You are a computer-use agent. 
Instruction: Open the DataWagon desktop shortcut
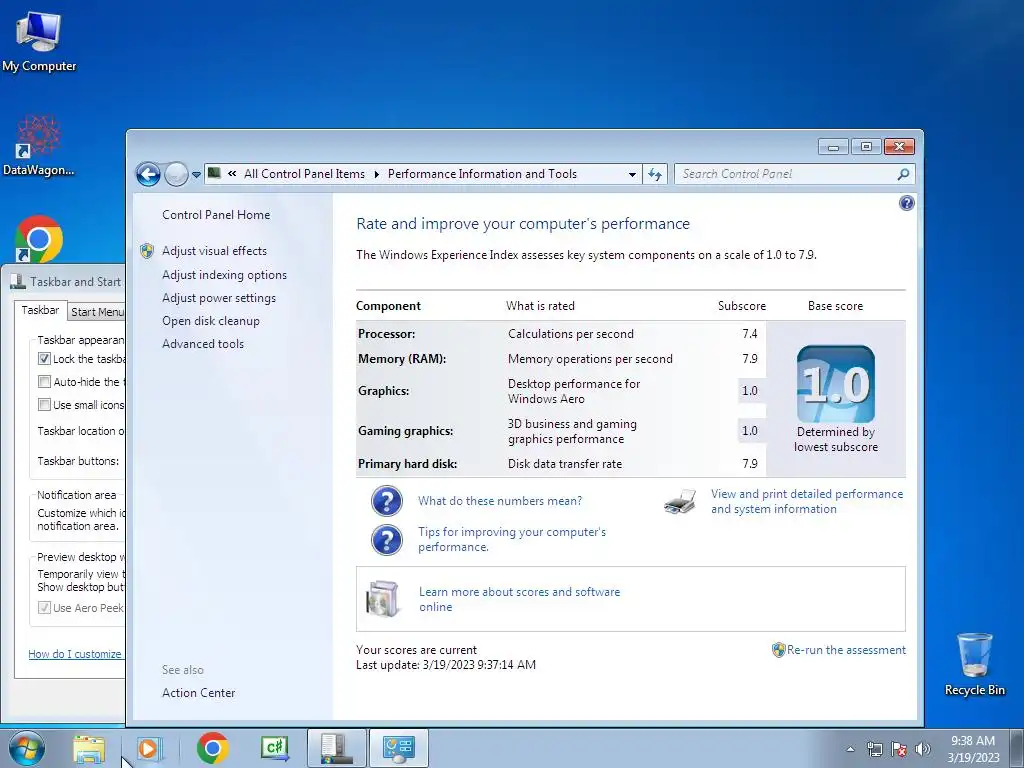39,146
